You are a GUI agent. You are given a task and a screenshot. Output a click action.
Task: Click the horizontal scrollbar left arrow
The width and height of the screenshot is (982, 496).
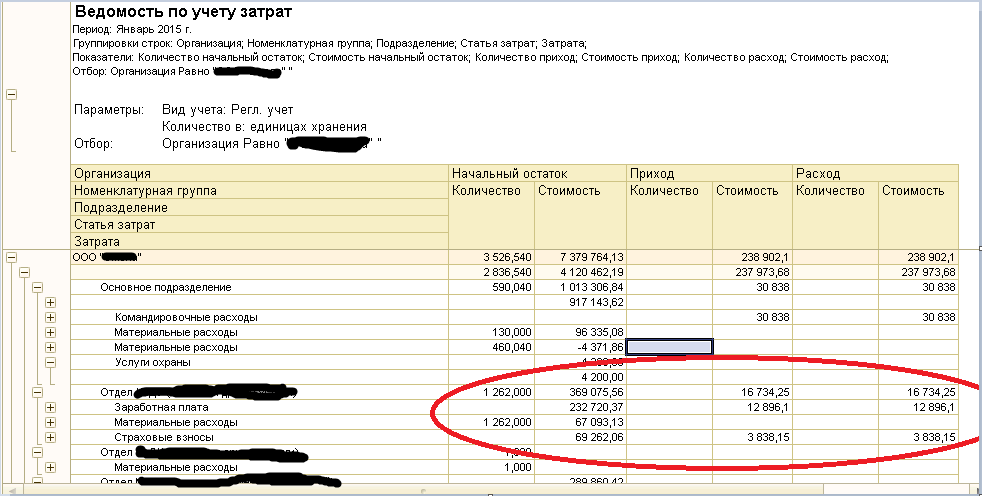click(10, 489)
